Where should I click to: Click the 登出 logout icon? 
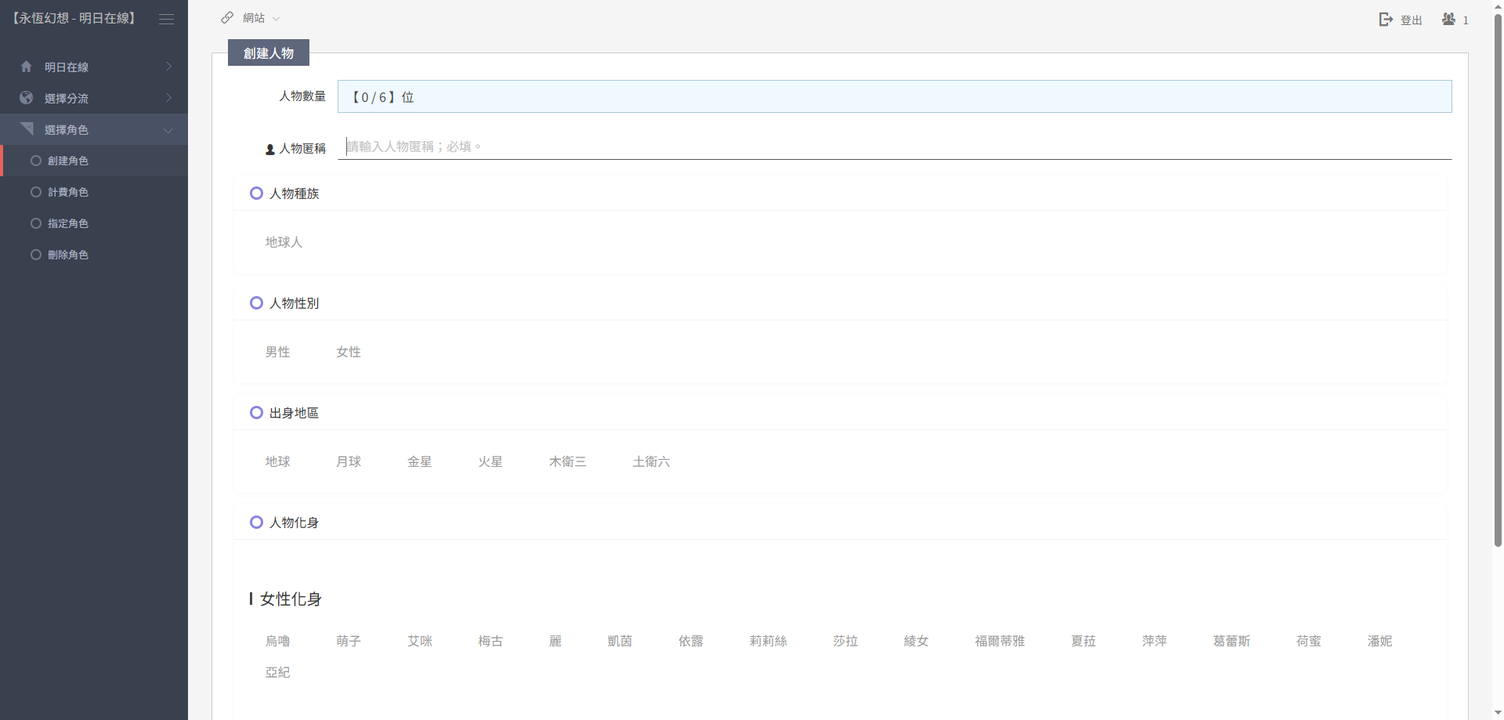coord(1386,19)
